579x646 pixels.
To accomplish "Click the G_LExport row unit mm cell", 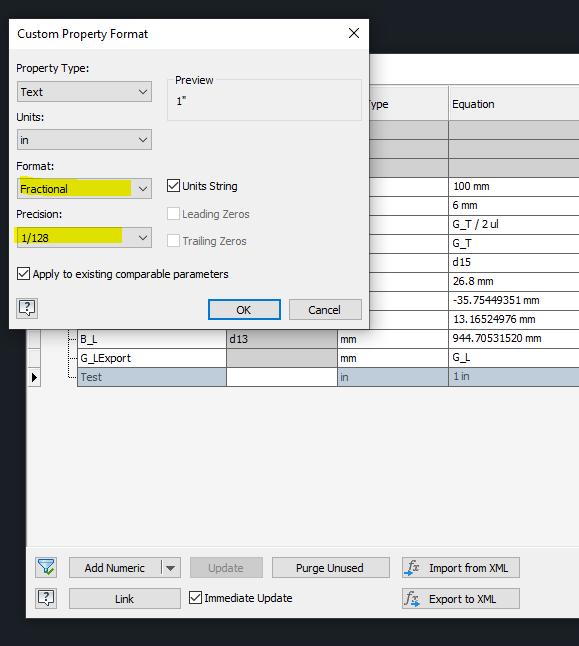I will (x=393, y=358).
